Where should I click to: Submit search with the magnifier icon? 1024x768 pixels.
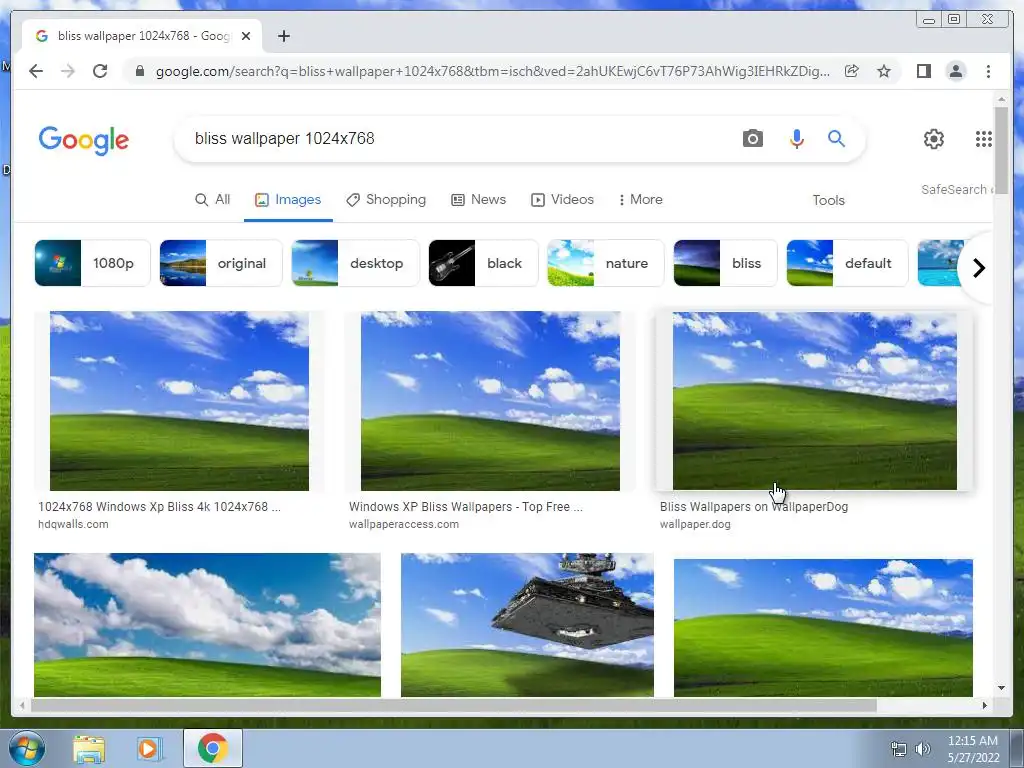(836, 138)
